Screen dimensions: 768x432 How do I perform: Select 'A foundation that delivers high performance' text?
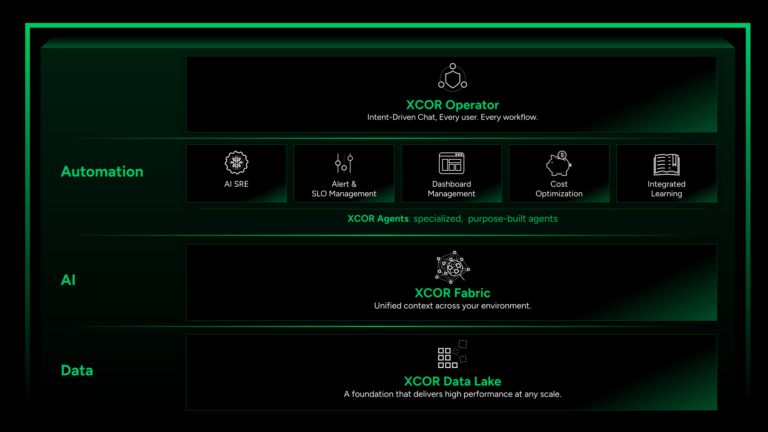tap(453, 394)
